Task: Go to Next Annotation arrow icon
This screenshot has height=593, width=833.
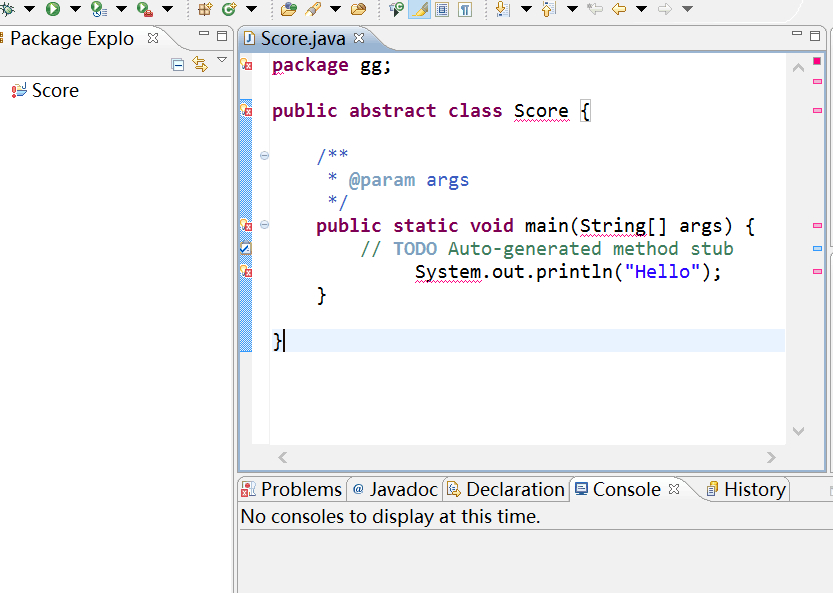Action: (x=502, y=9)
